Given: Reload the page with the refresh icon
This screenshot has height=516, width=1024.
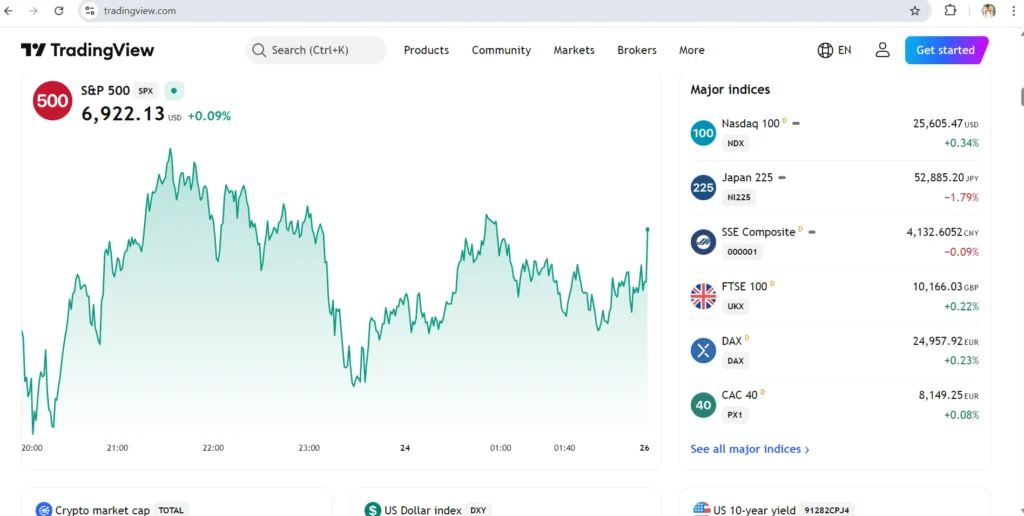Looking at the screenshot, I should (59, 10).
